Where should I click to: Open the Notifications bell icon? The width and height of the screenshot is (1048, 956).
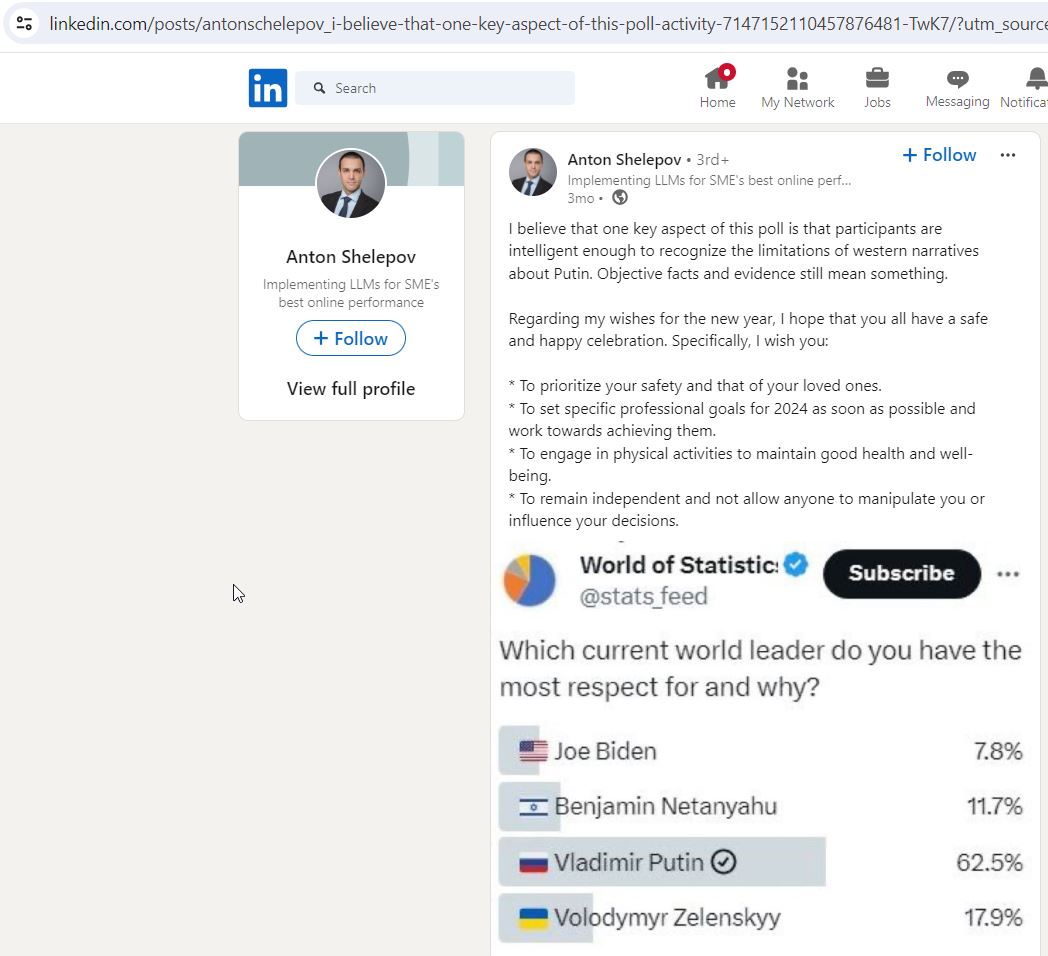[1037, 78]
